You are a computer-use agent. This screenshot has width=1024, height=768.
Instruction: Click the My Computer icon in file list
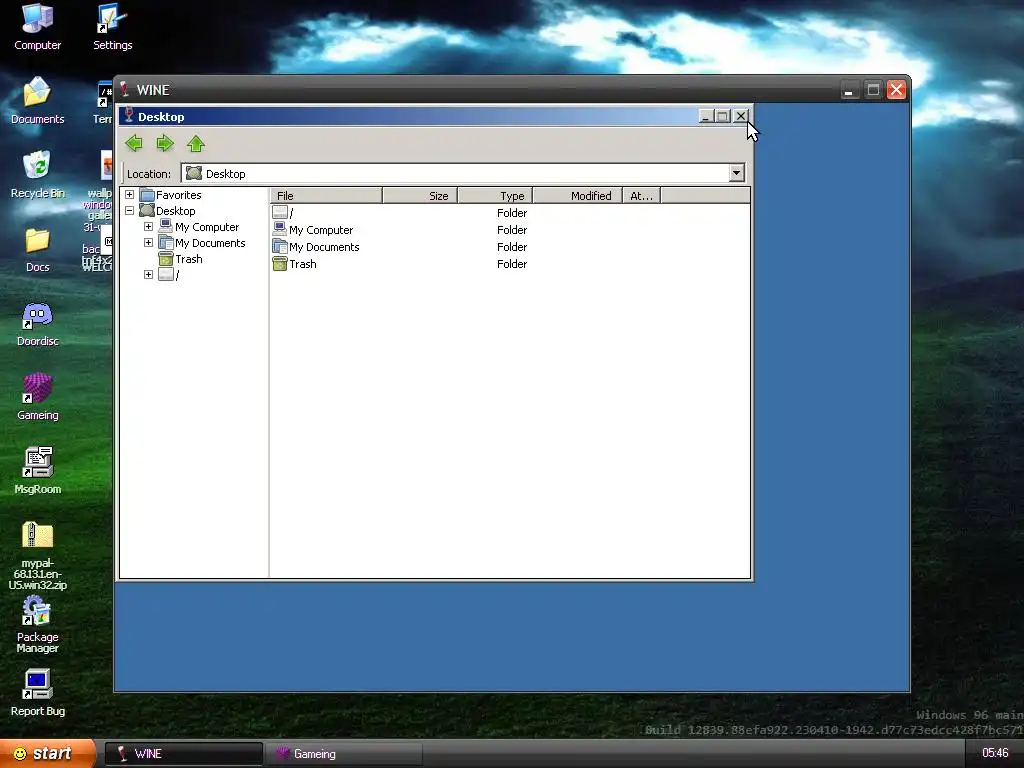(x=280, y=229)
